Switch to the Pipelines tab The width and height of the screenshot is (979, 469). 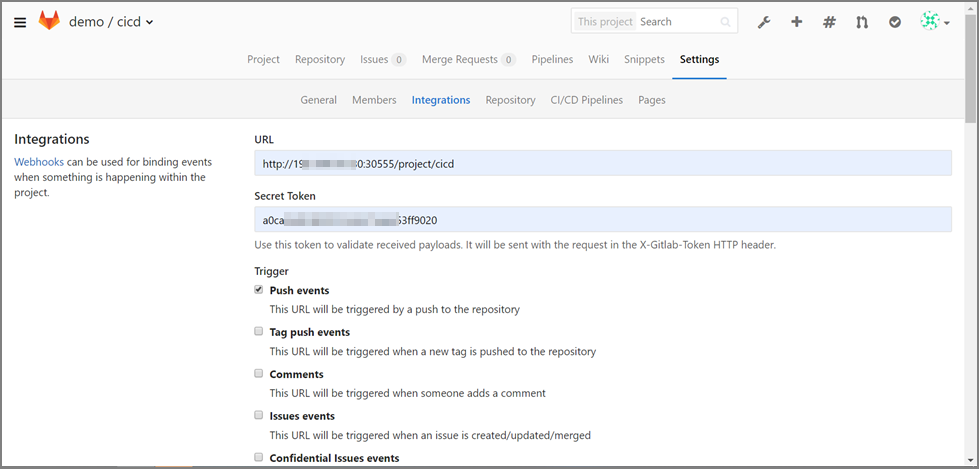tap(553, 59)
